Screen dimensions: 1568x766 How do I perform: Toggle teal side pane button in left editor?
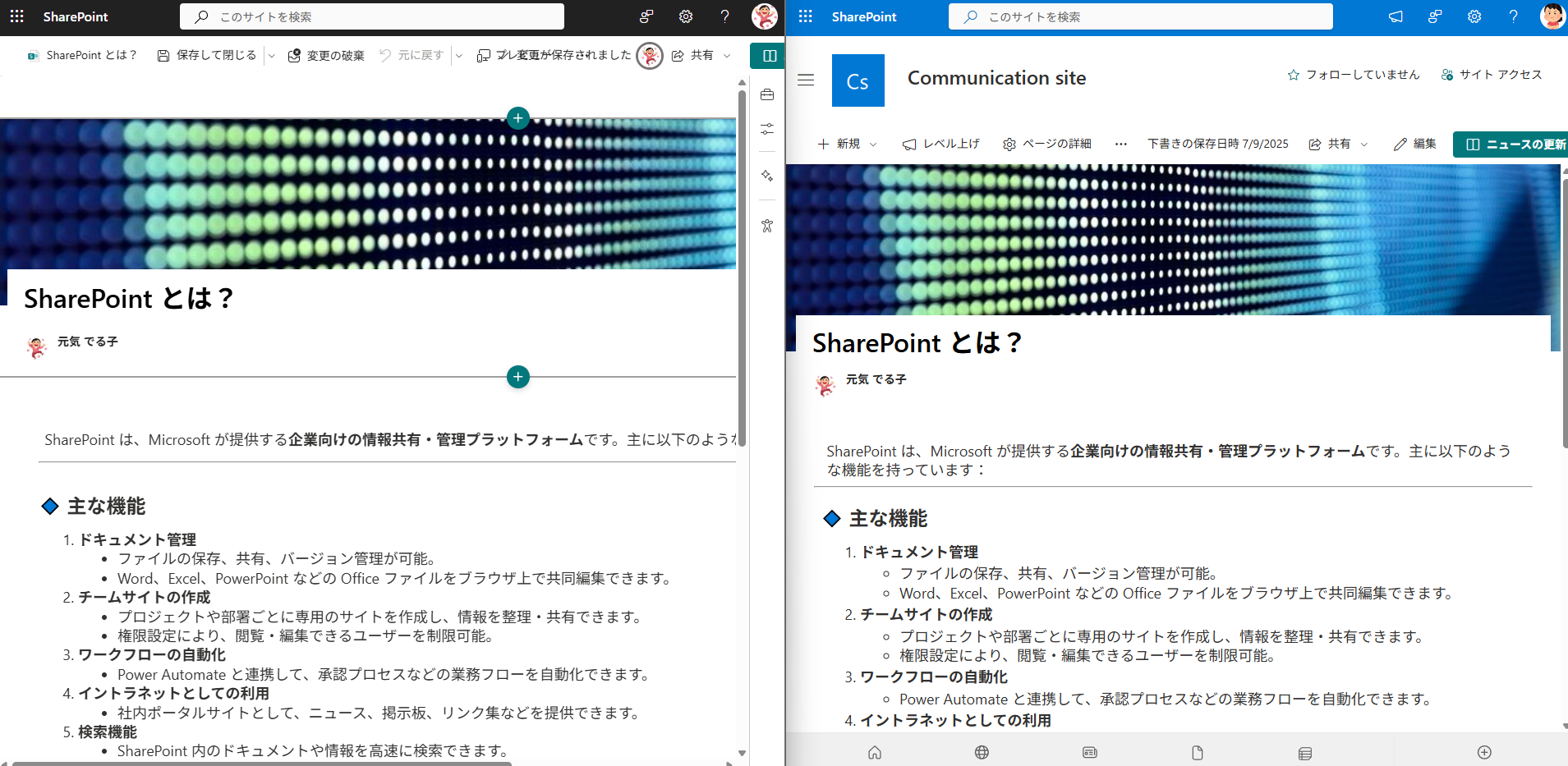click(769, 56)
